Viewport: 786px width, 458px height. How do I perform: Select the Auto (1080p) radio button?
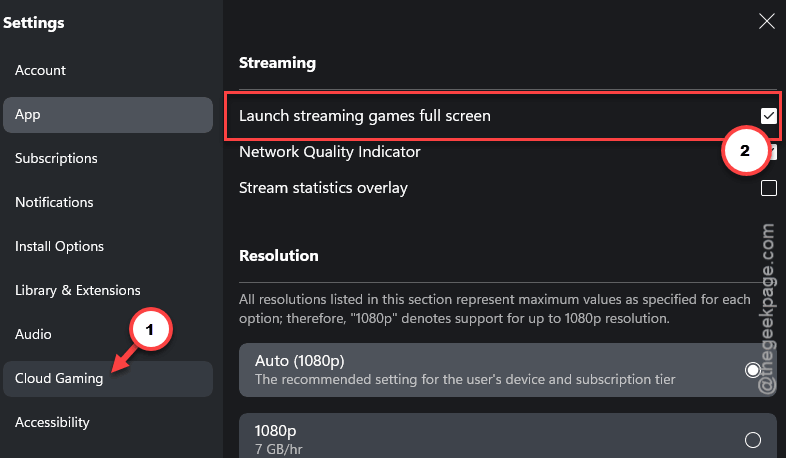[752, 370]
